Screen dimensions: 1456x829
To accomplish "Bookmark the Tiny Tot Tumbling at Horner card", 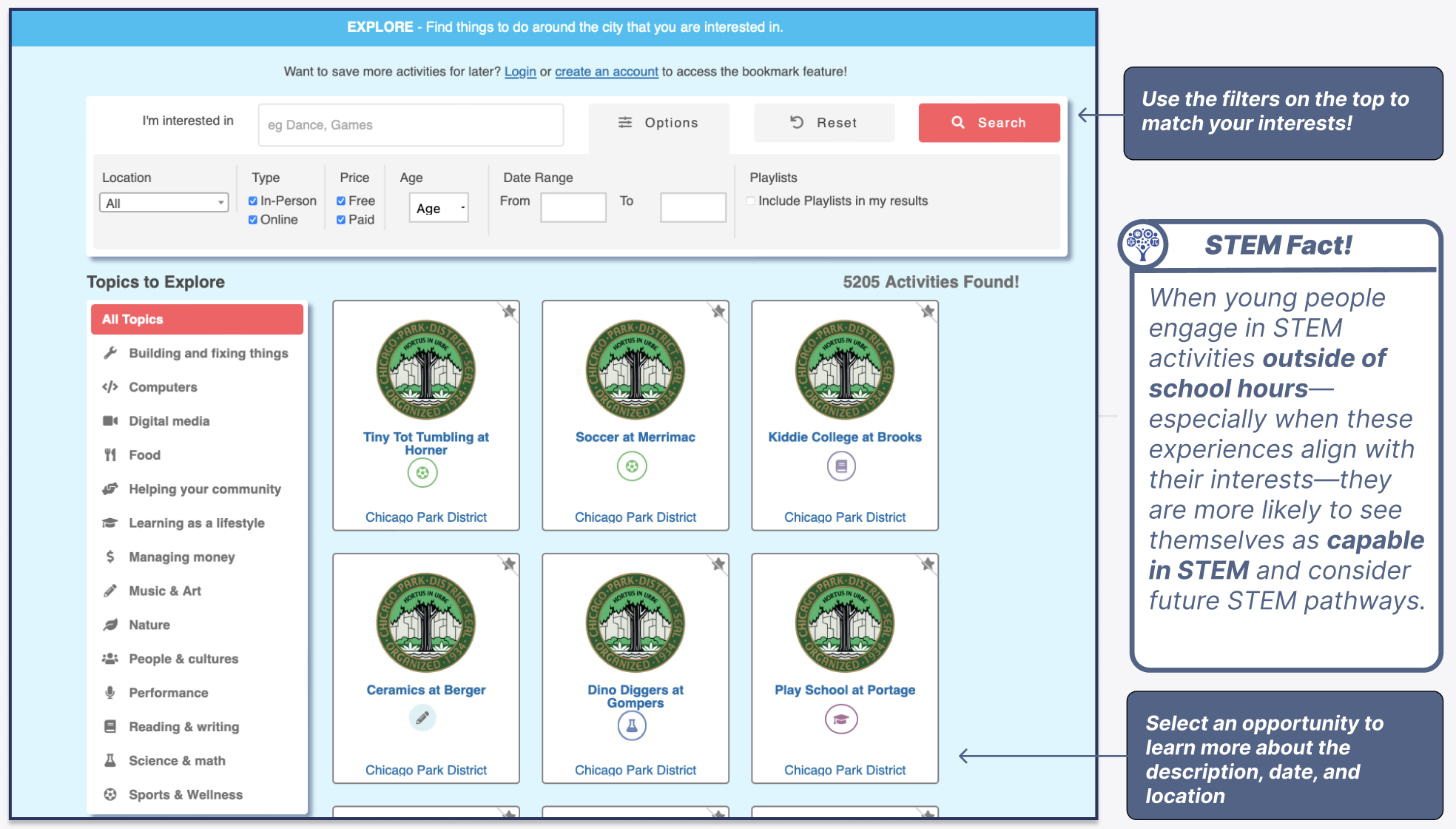I will point(509,312).
